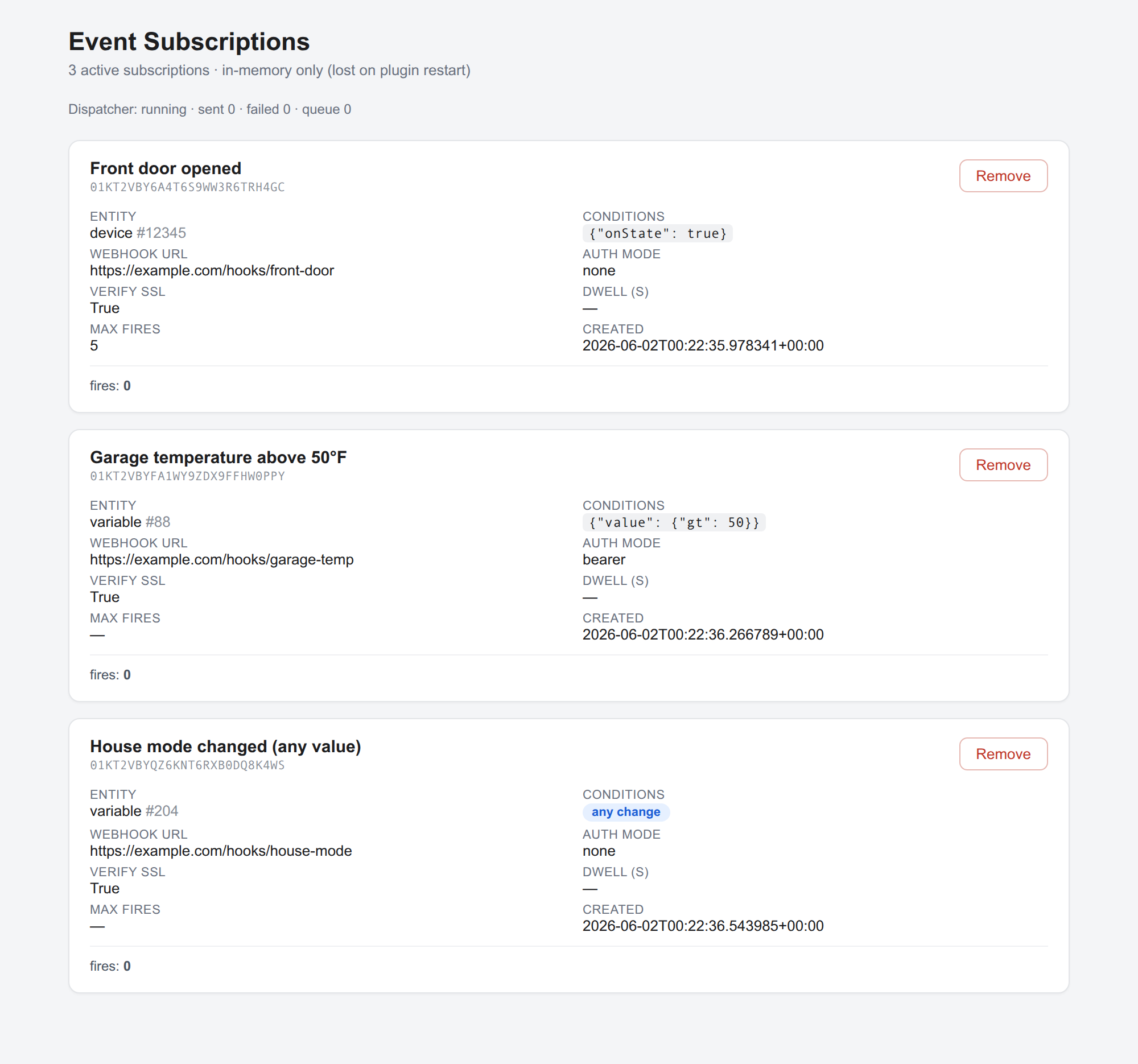Click the 'Front door opened' title
Screen dimensions: 1138x1064
(166, 168)
